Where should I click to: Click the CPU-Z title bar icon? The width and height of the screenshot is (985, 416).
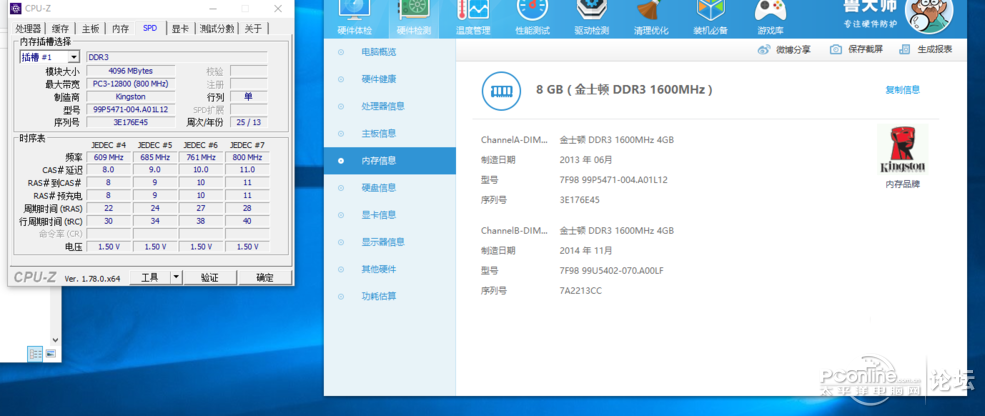15,8
